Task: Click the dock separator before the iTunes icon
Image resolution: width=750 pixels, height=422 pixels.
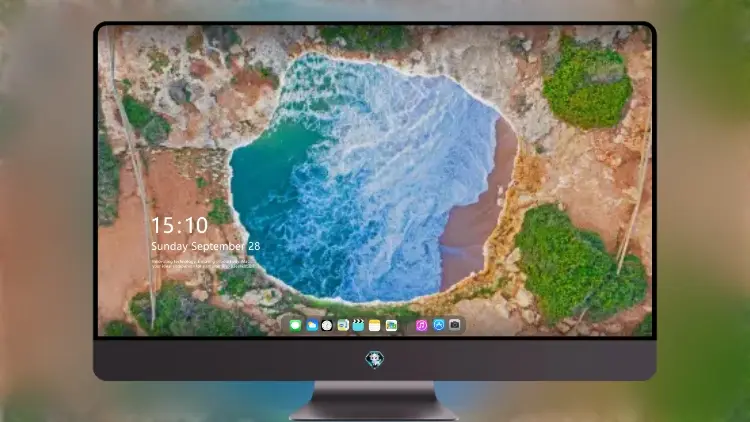Action: (407, 325)
